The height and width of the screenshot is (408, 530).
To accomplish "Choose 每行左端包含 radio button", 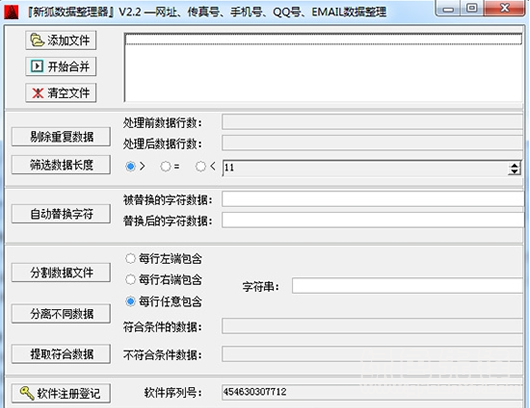I will point(130,259).
